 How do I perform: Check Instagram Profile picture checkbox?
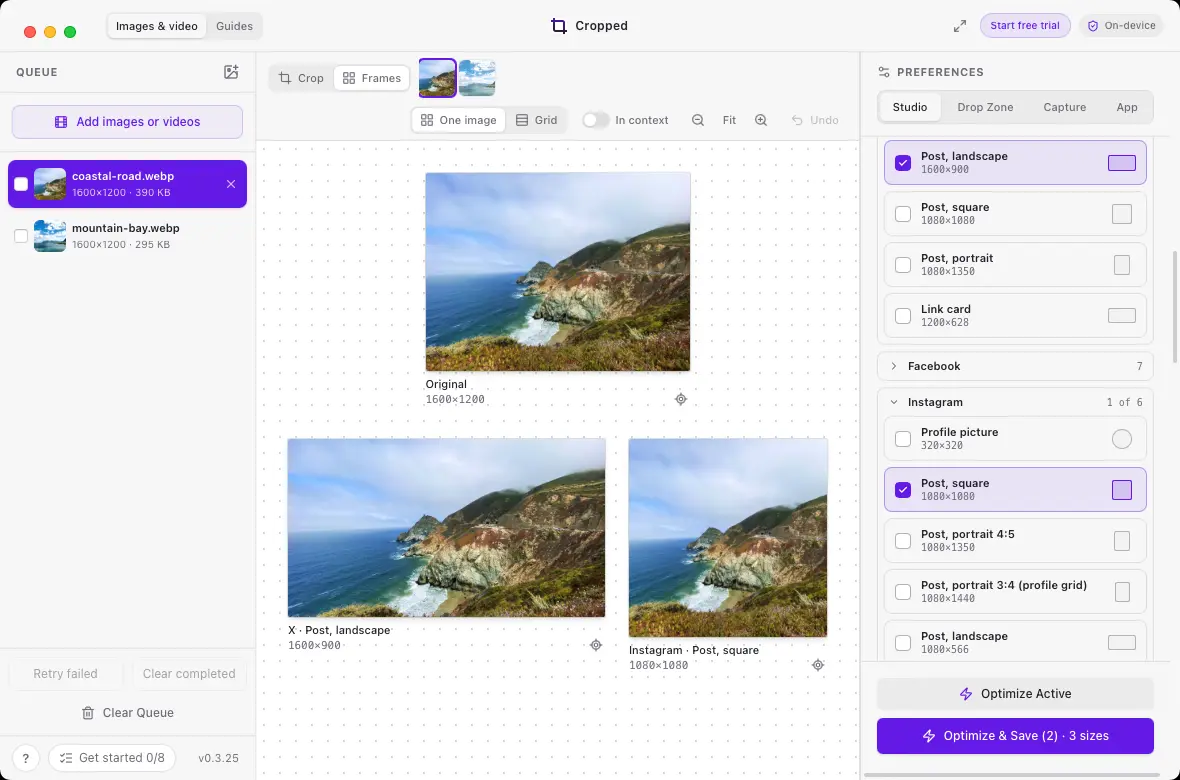(x=902, y=439)
